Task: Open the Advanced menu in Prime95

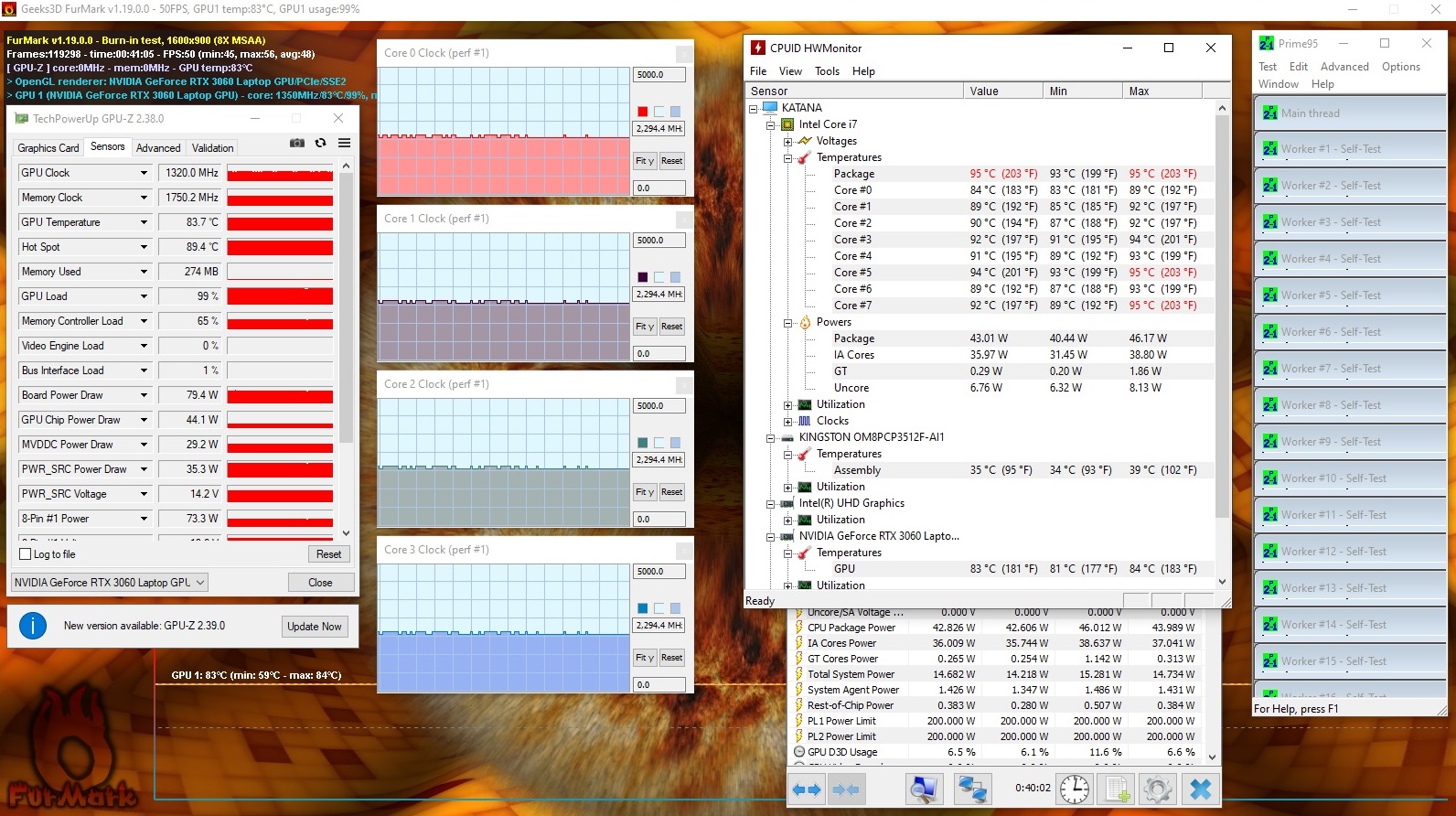Action: [1344, 67]
